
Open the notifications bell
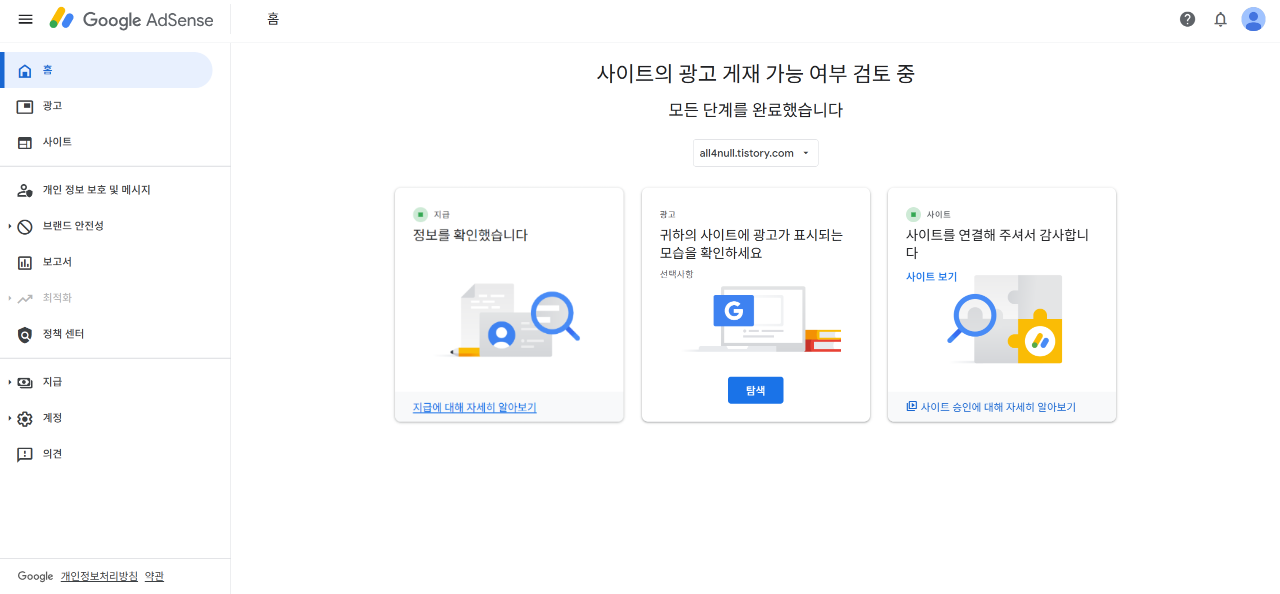[x=1220, y=19]
